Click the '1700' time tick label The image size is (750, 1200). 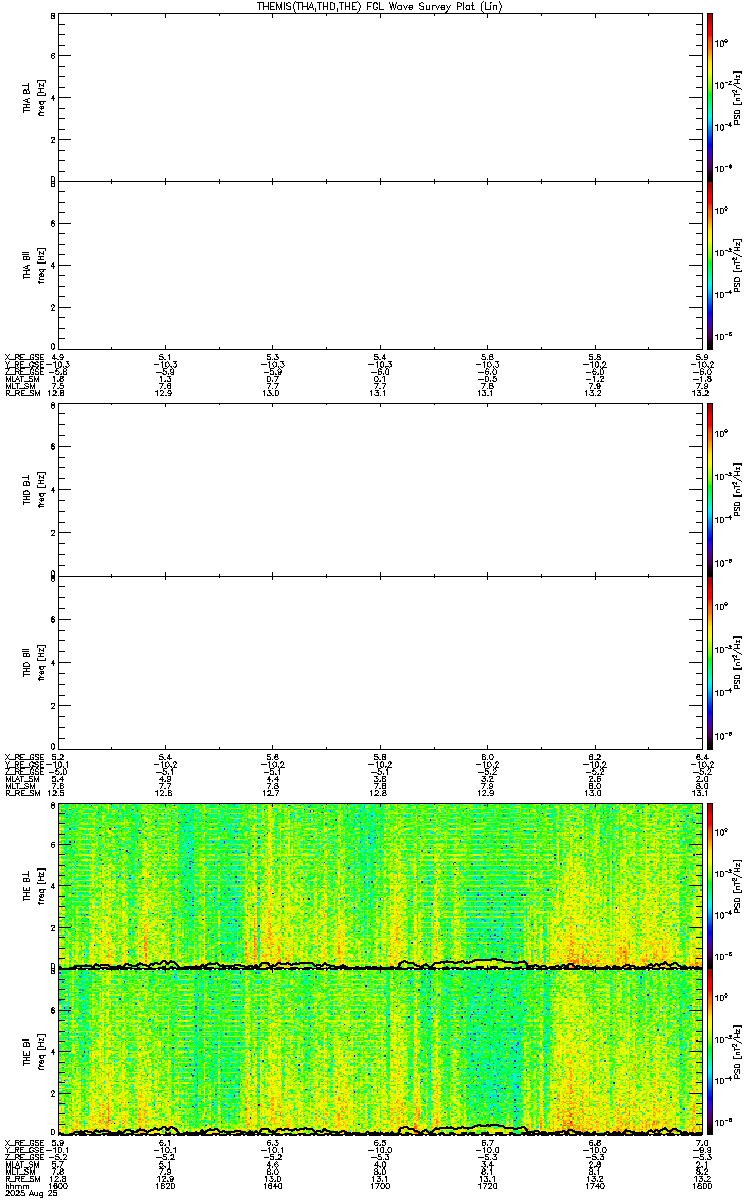tap(380, 1186)
